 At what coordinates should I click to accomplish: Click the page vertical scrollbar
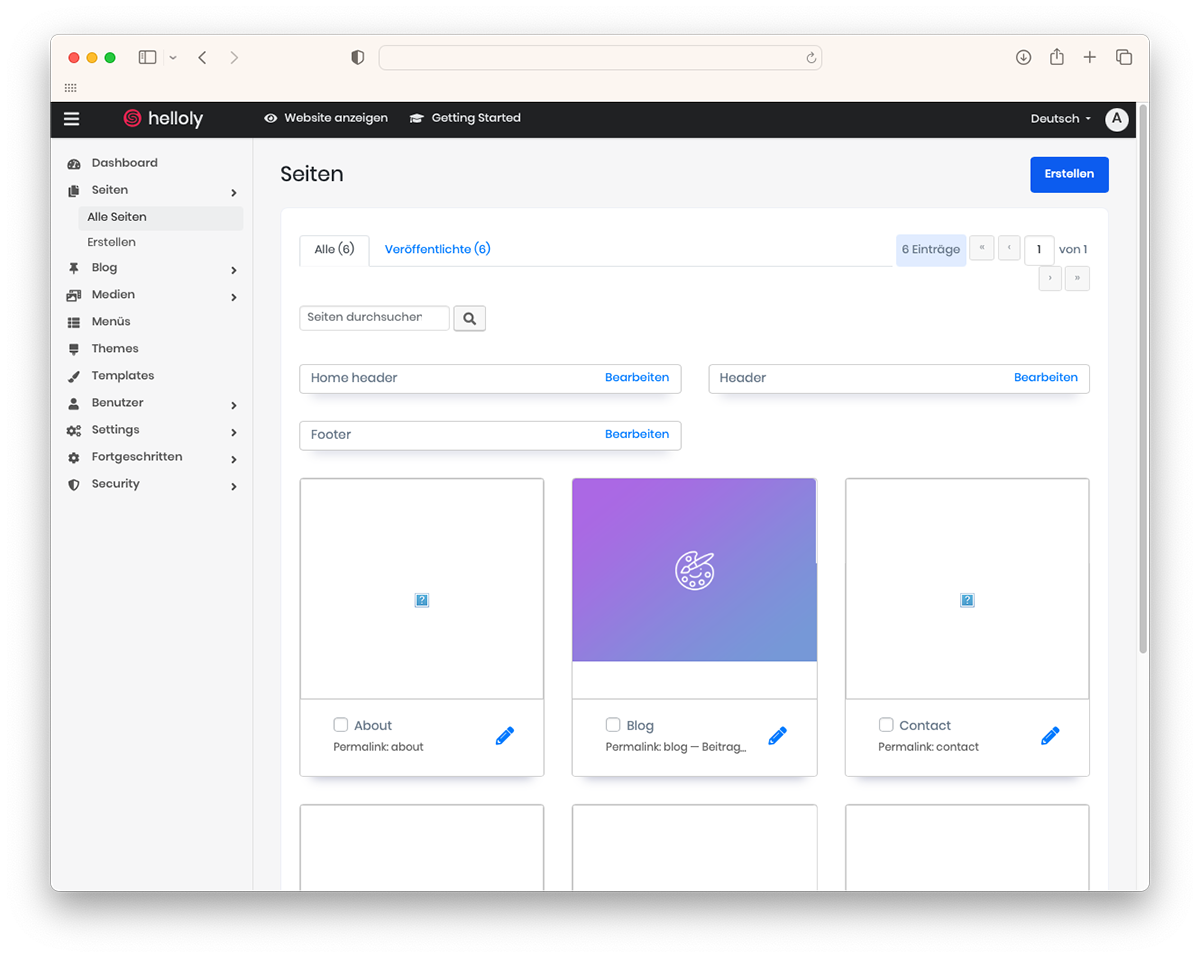click(1143, 380)
